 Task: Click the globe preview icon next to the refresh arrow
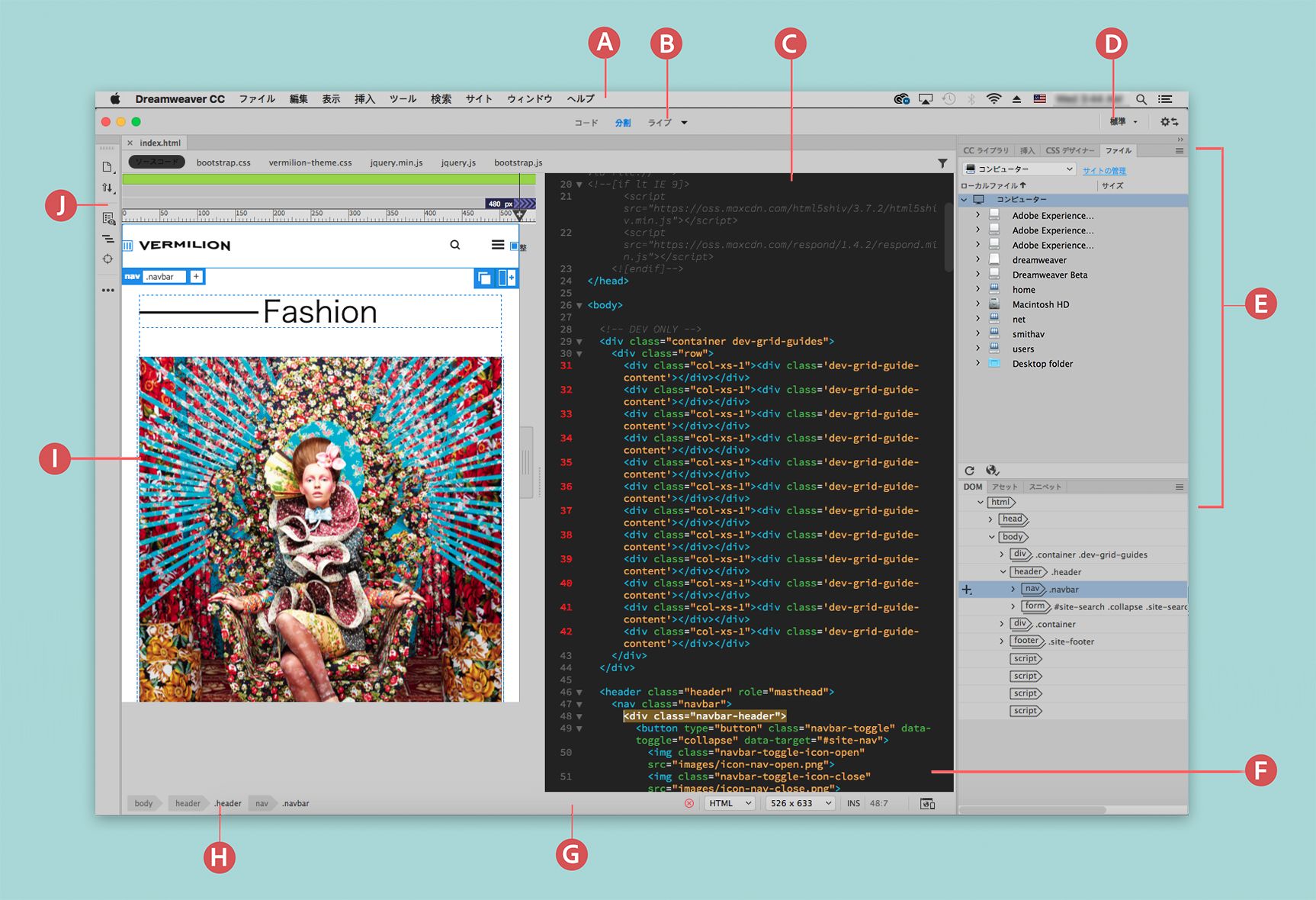point(992,471)
